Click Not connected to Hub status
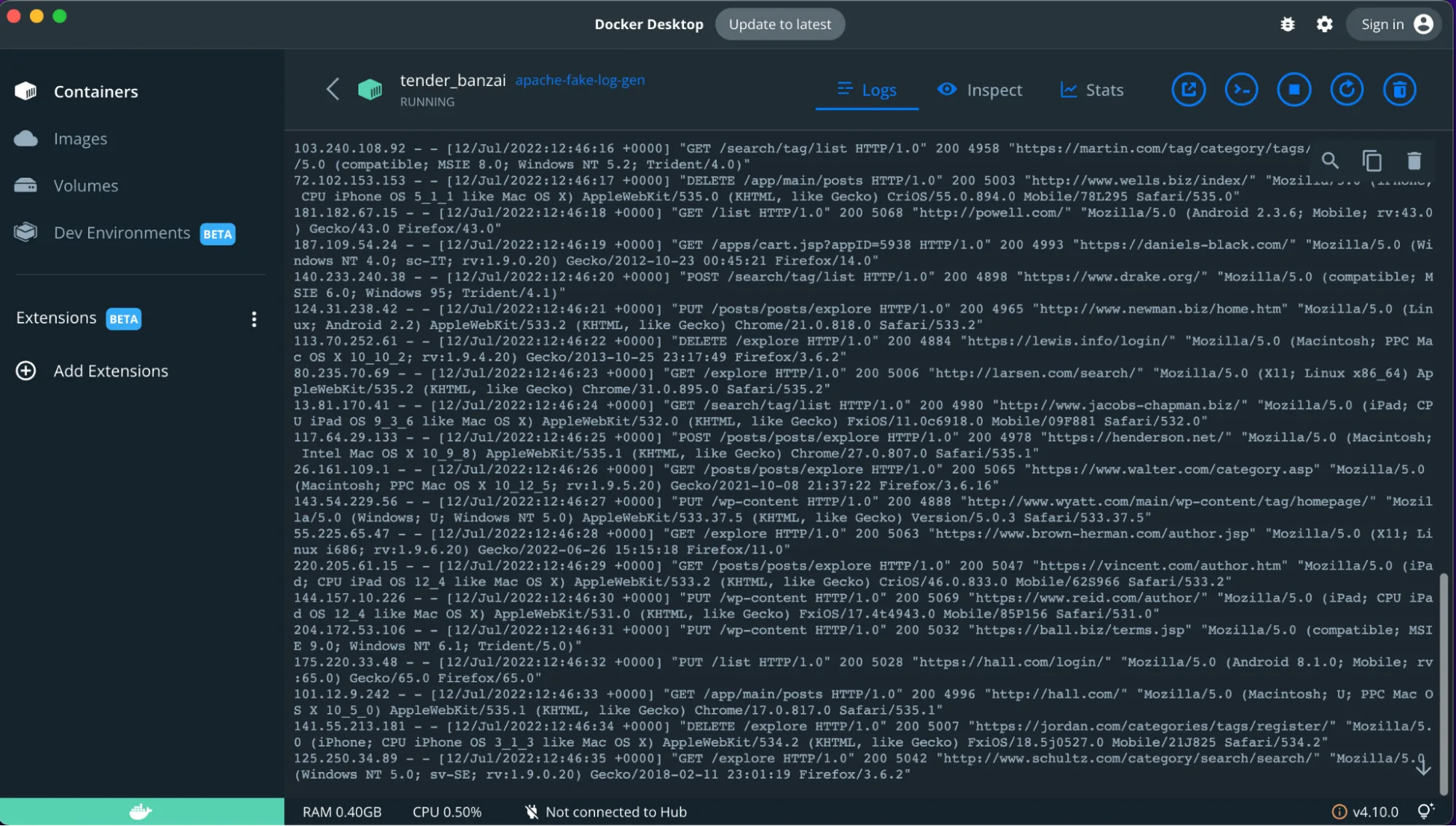 pos(606,811)
